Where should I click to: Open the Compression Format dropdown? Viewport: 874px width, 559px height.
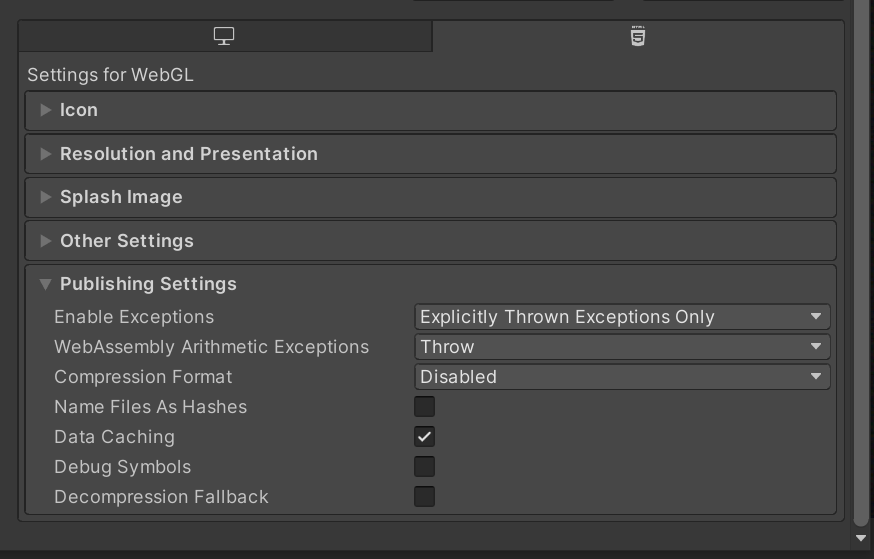[622, 377]
